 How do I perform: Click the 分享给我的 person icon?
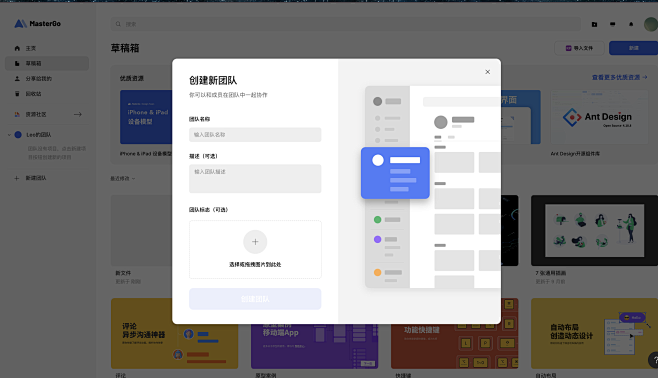(17, 78)
